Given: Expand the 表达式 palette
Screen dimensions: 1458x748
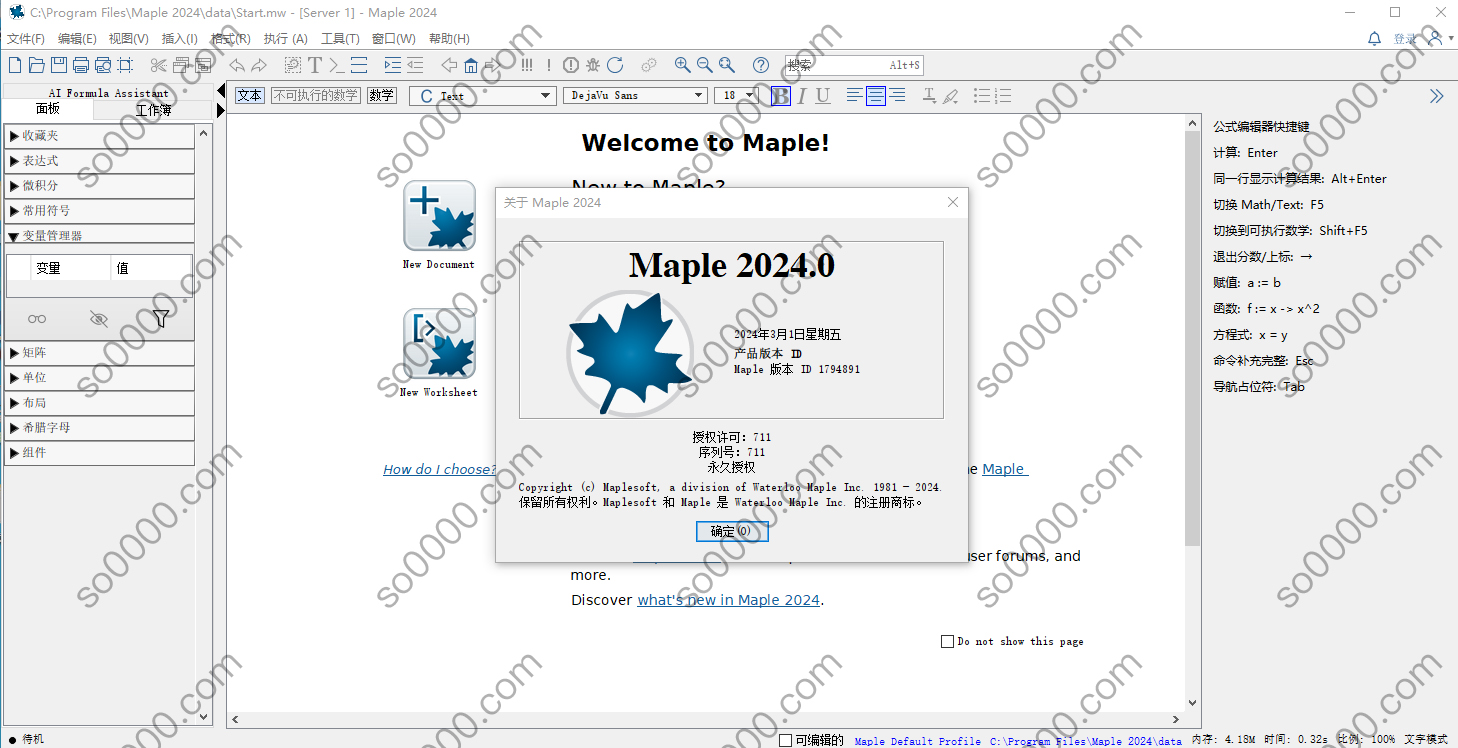Looking at the screenshot, I should click(99, 161).
